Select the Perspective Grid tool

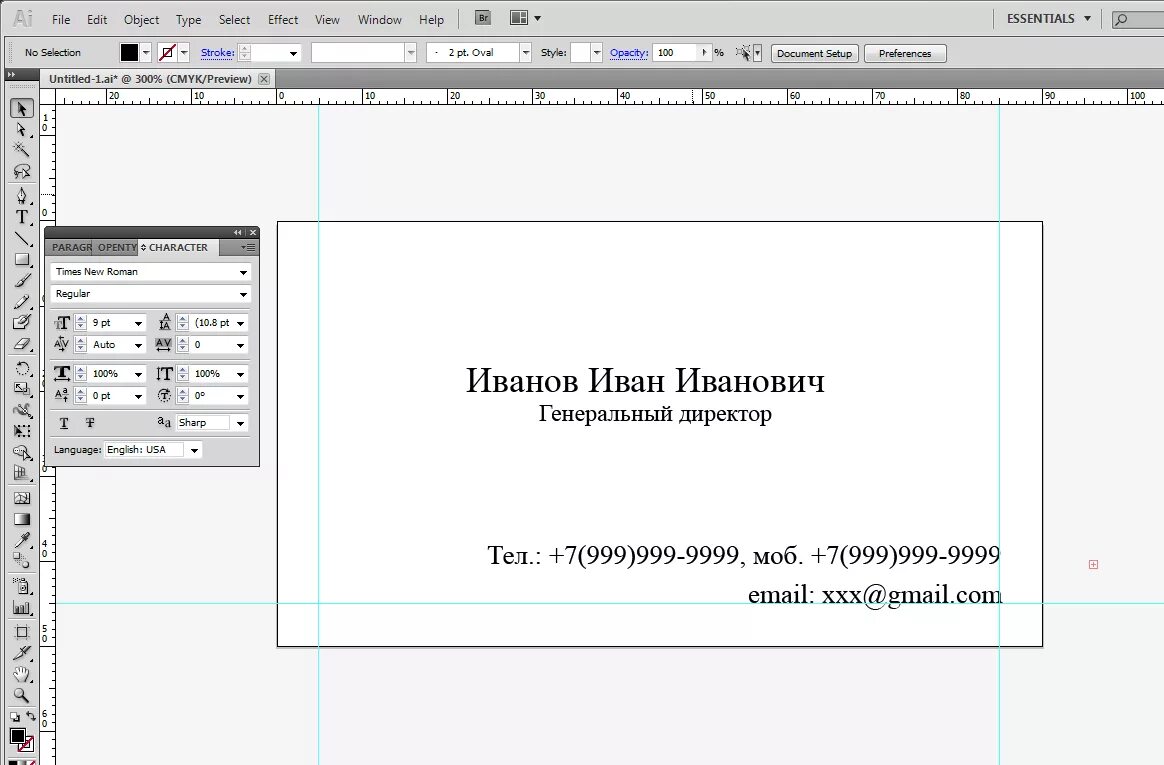pos(22,473)
